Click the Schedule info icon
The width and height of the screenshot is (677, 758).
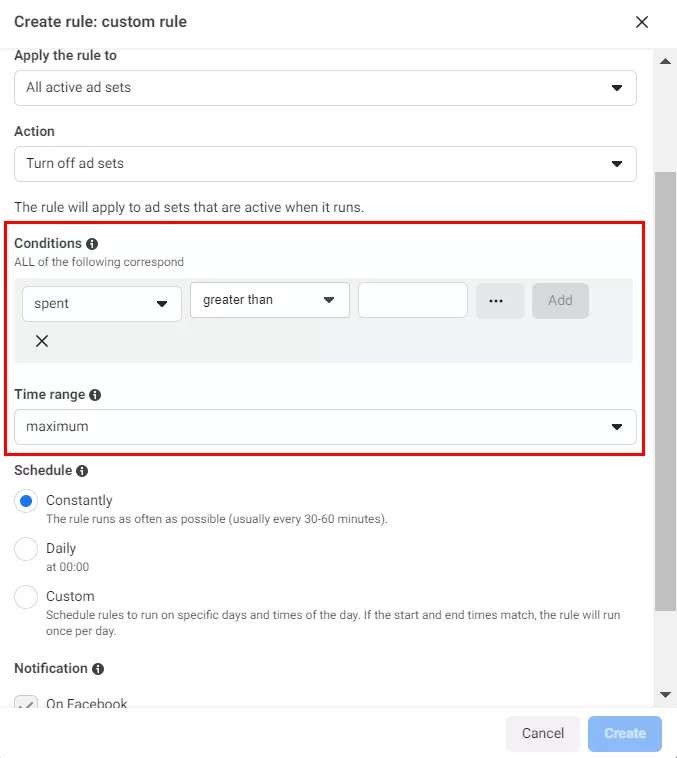click(82, 471)
